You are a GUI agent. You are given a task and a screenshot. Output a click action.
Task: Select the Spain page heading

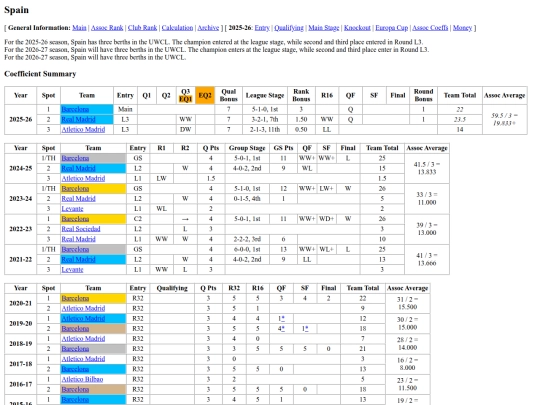coord(17,10)
